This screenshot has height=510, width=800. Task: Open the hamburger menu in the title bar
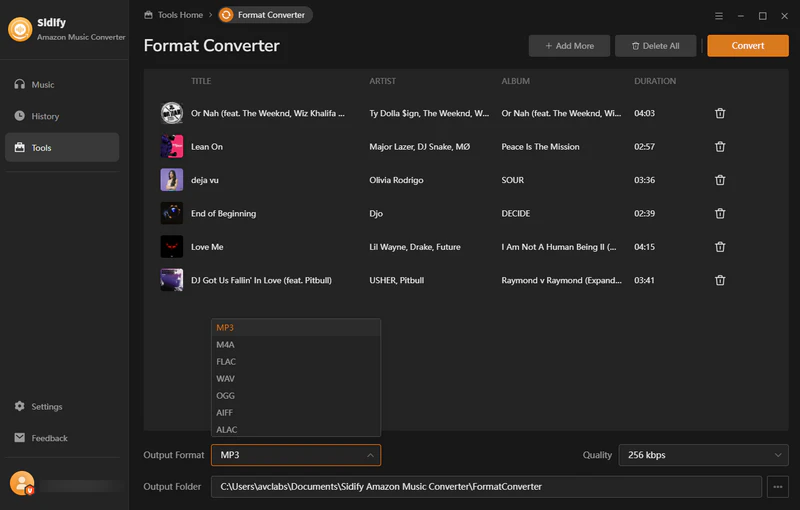click(719, 16)
